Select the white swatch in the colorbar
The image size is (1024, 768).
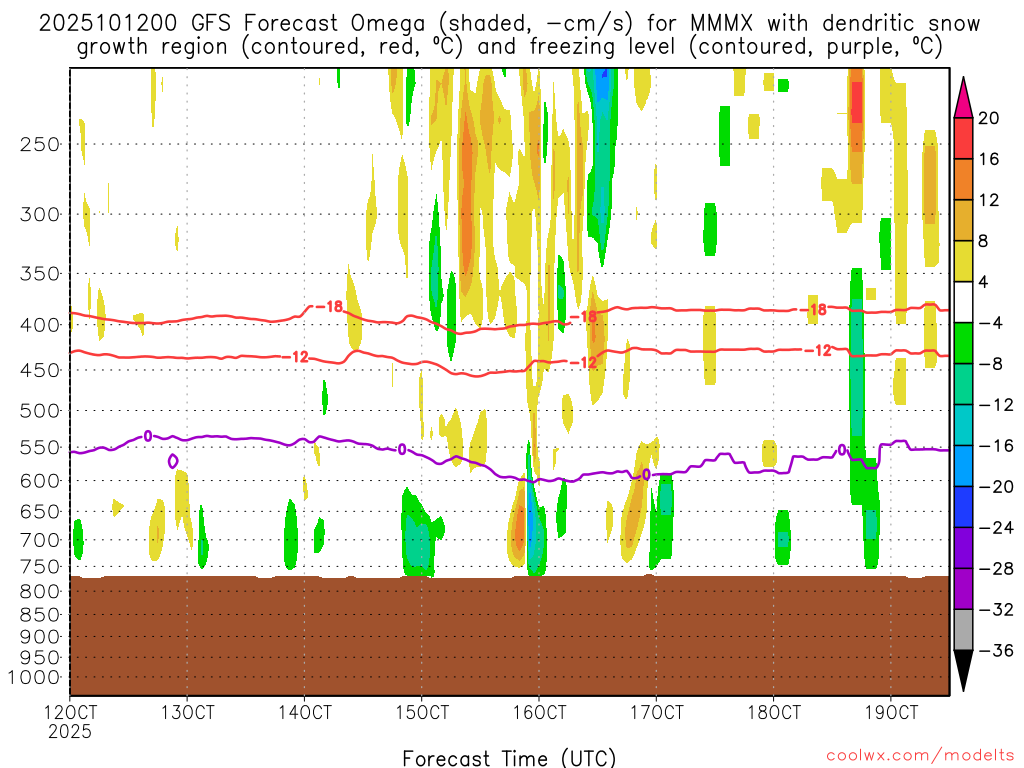tap(964, 302)
